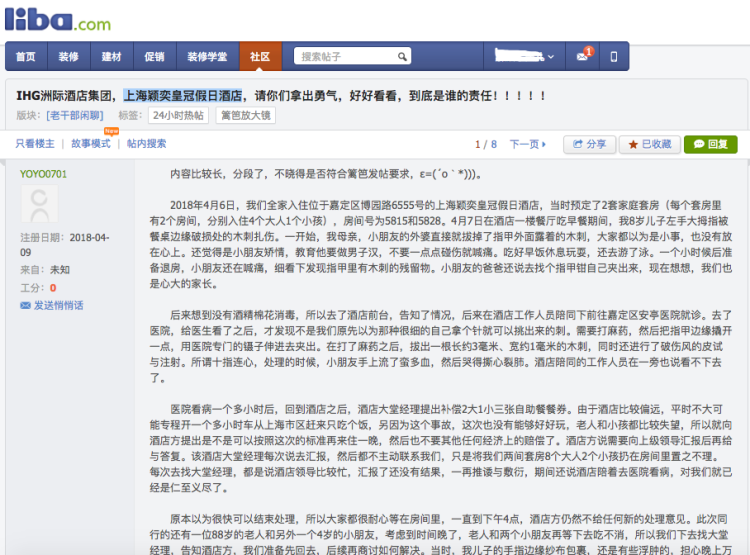Open the 首页 home tab
The image size is (750, 555).
click(25, 57)
